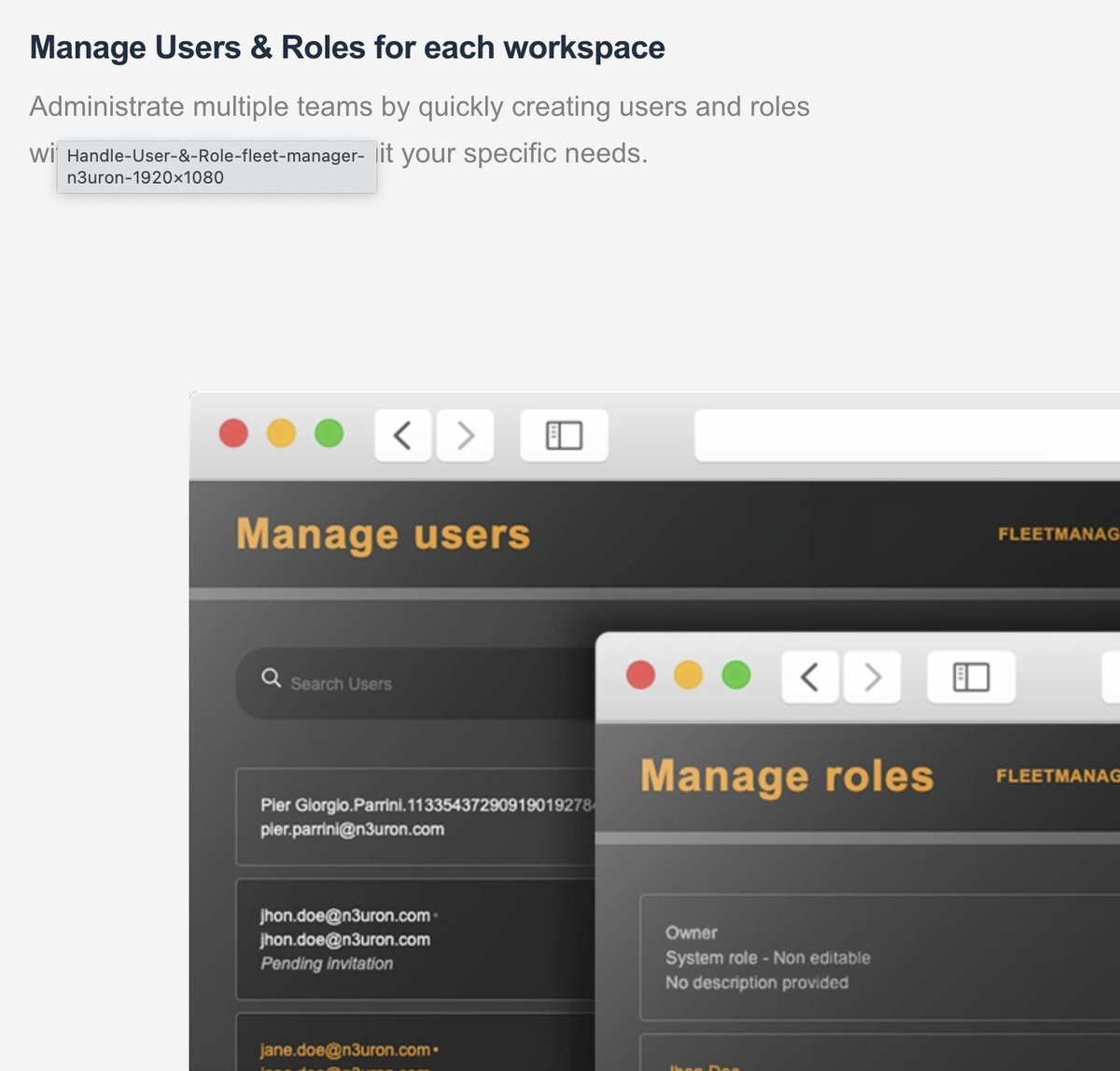Minimize Manage users window with yellow button
This screenshot has width=1120, height=1071.
tap(281, 434)
